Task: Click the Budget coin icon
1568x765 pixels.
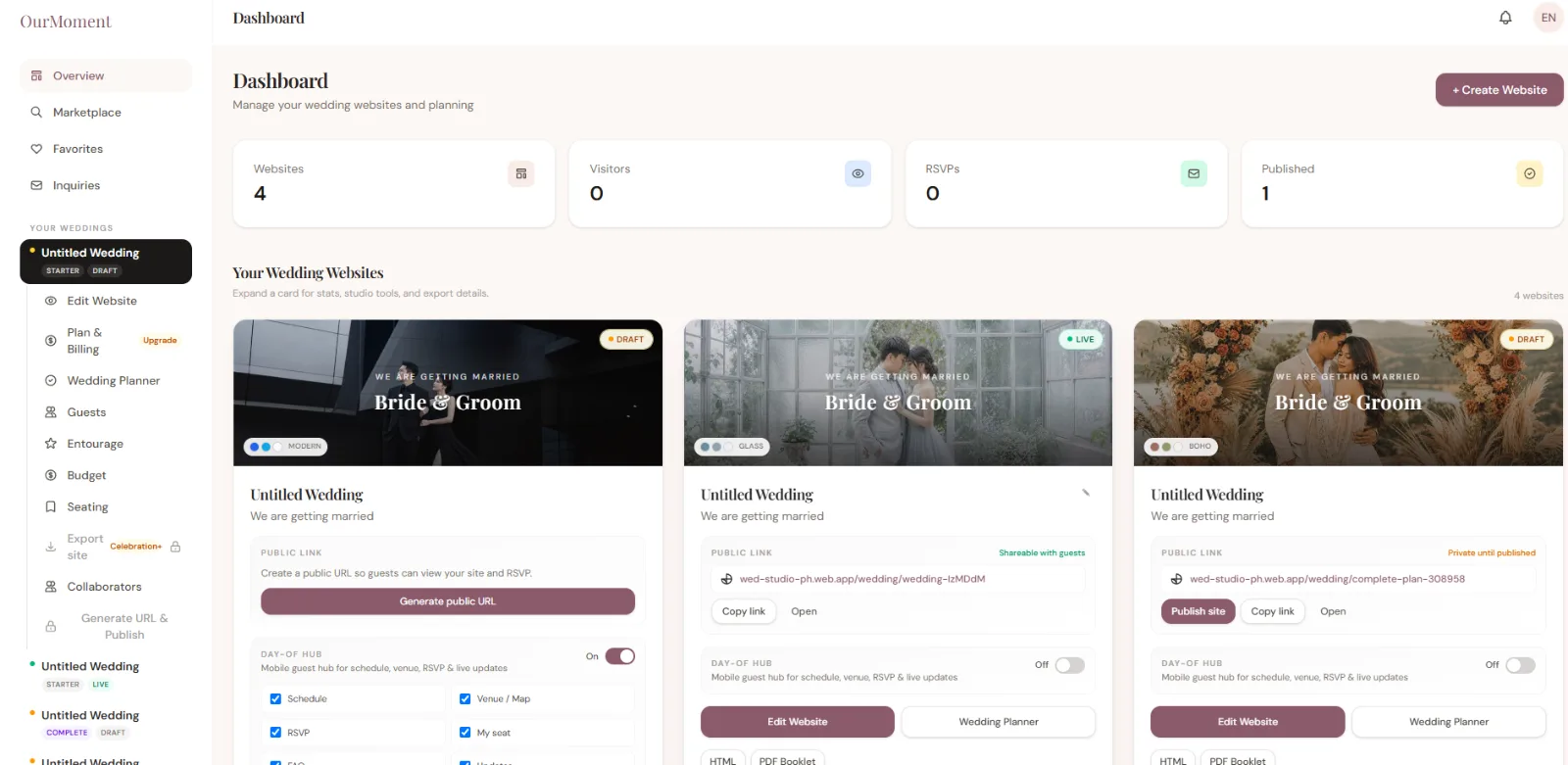Action: 51,475
